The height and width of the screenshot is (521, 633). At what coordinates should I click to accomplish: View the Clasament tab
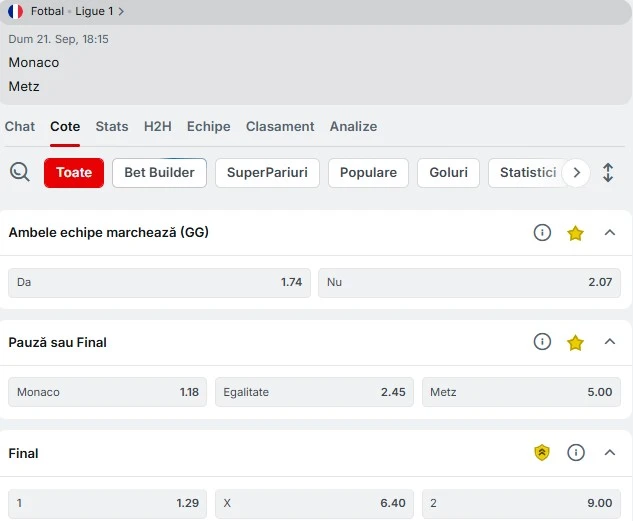(x=280, y=126)
